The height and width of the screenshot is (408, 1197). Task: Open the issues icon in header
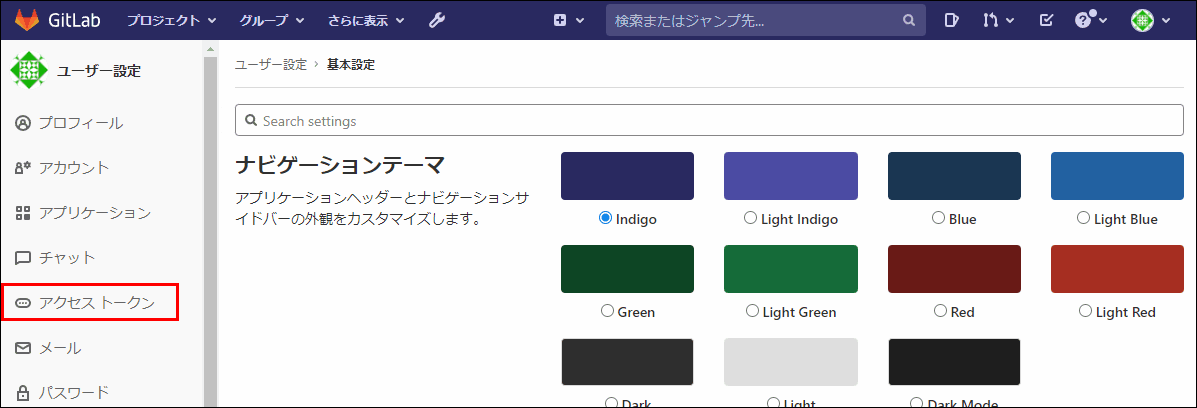(951, 21)
